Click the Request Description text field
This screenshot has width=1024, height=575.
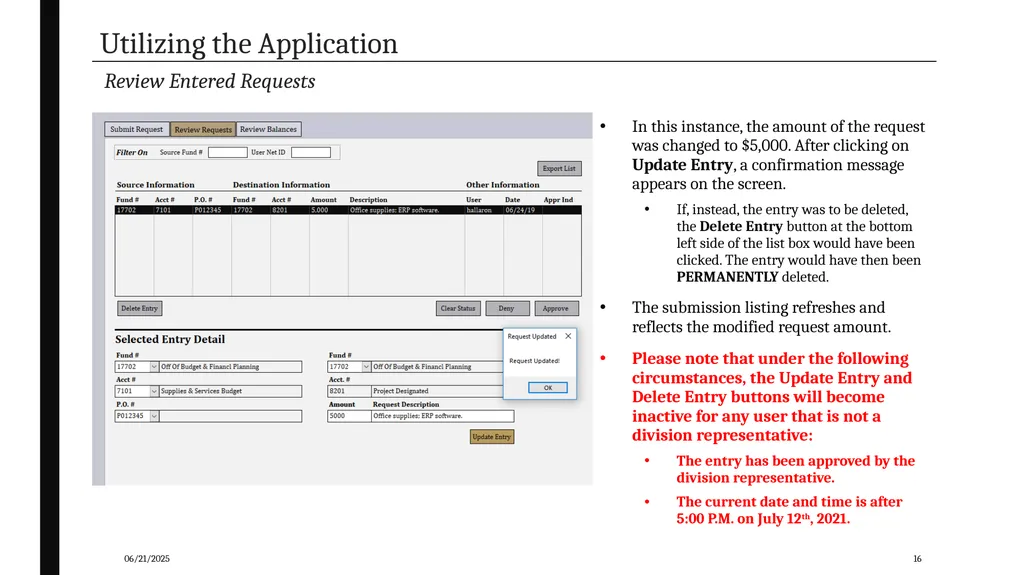click(443, 416)
